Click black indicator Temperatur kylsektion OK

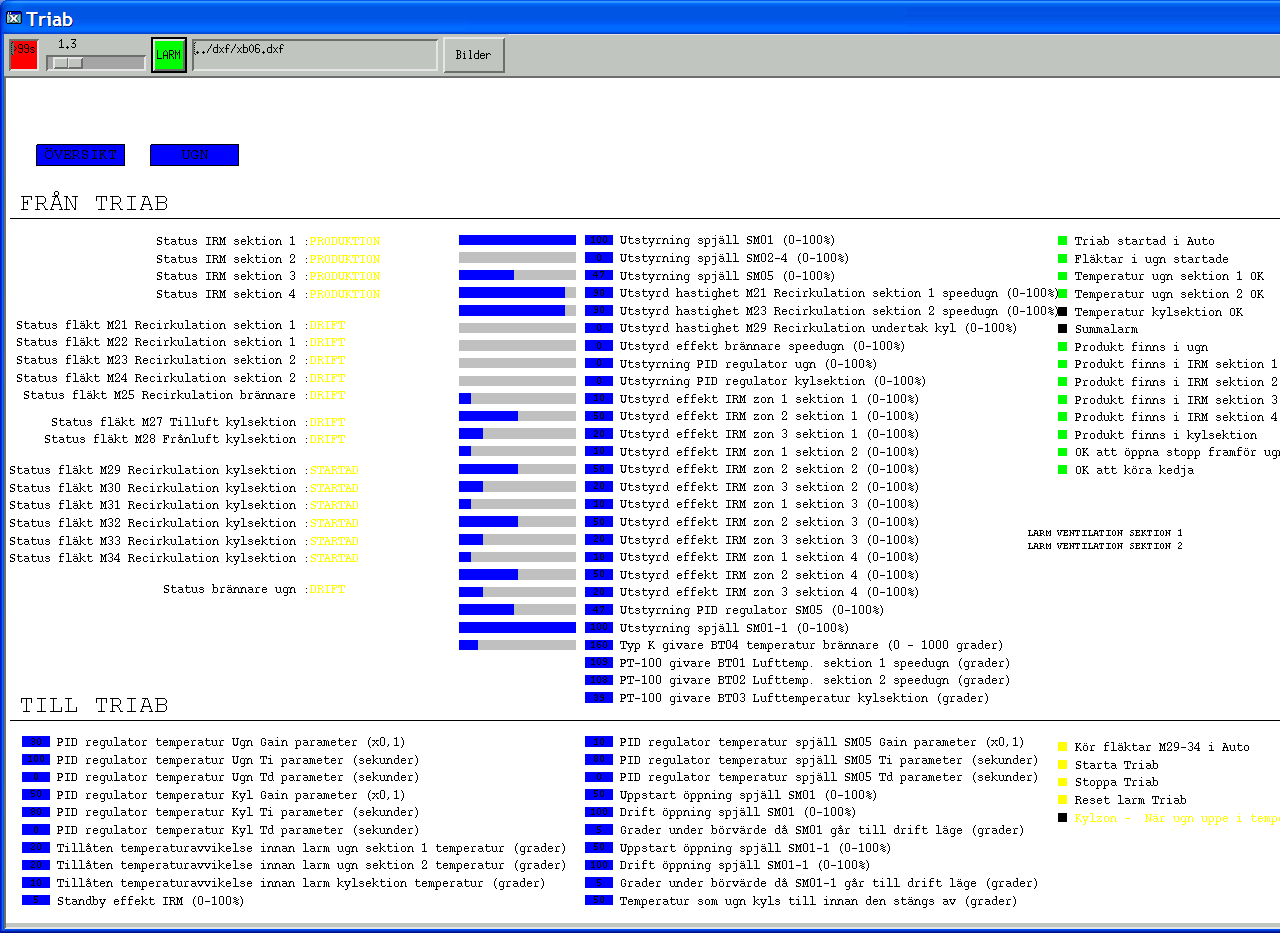pyautogui.click(x=1063, y=312)
